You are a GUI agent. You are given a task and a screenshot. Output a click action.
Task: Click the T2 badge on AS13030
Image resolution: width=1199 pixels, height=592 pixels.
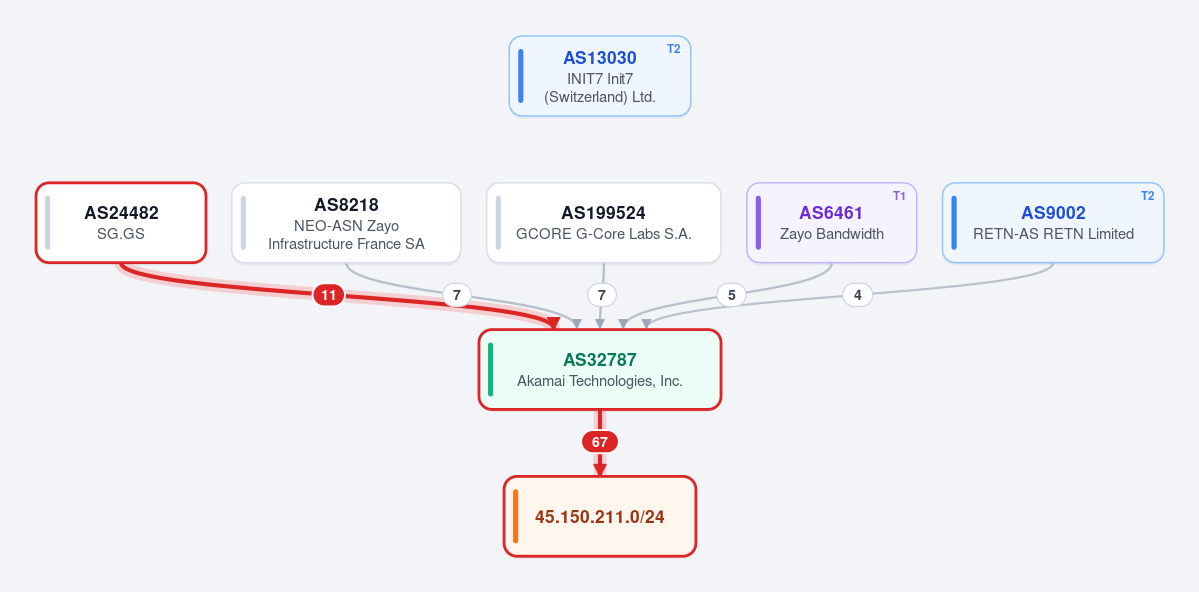pyautogui.click(x=674, y=49)
